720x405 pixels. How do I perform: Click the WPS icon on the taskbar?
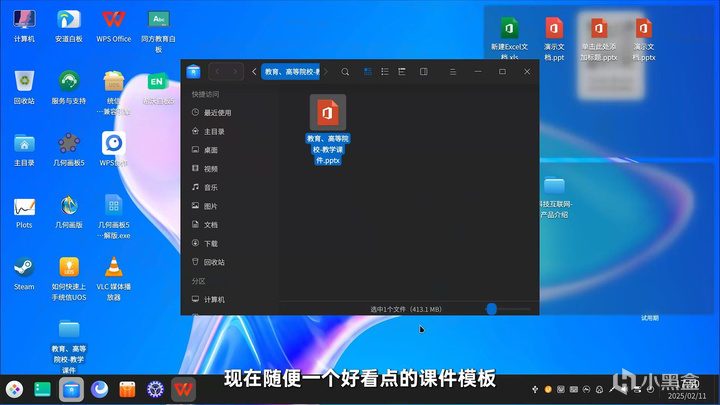pyautogui.click(x=184, y=390)
